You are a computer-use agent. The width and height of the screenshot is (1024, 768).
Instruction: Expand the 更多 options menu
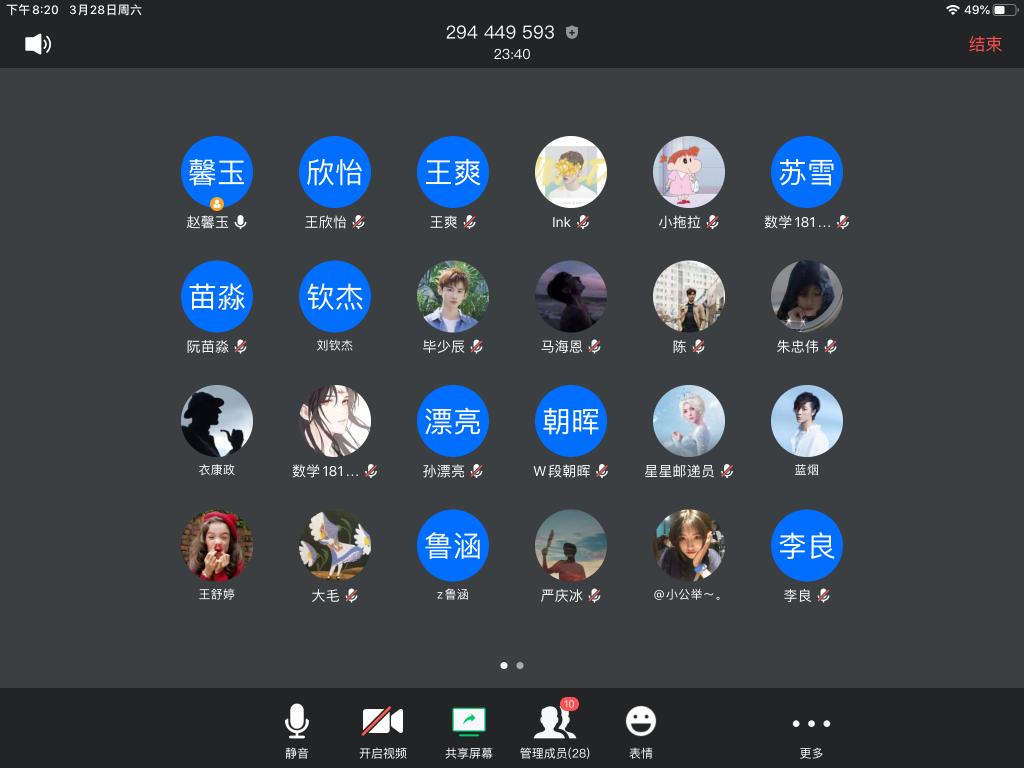click(810, 731)
